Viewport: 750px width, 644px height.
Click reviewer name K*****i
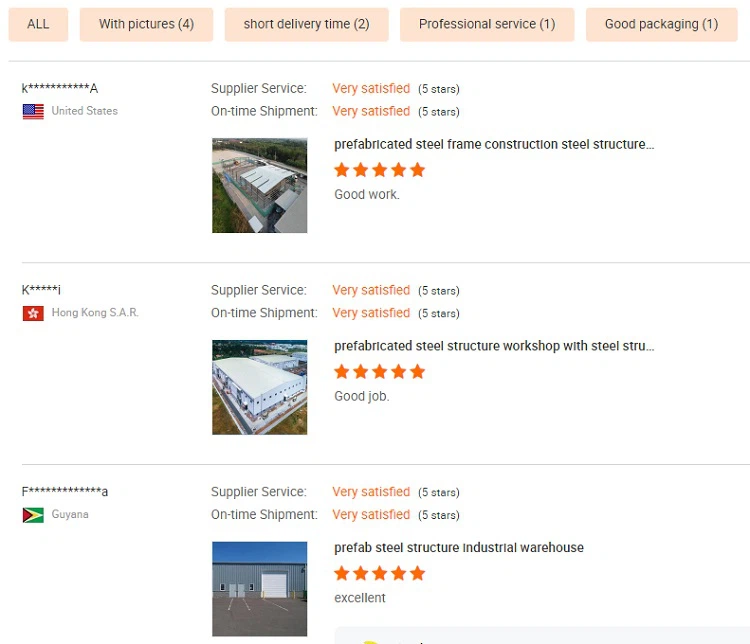click(42, 290)
